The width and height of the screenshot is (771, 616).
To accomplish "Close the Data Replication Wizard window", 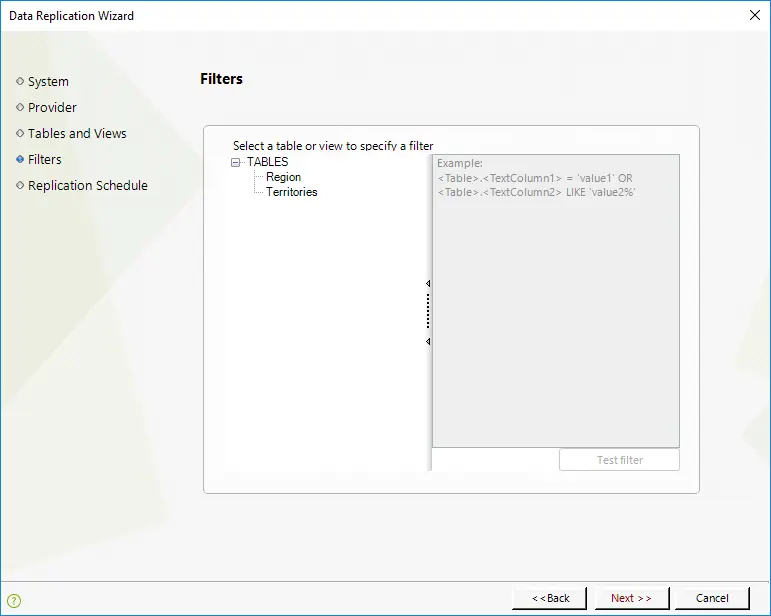I will pos(755,15).
